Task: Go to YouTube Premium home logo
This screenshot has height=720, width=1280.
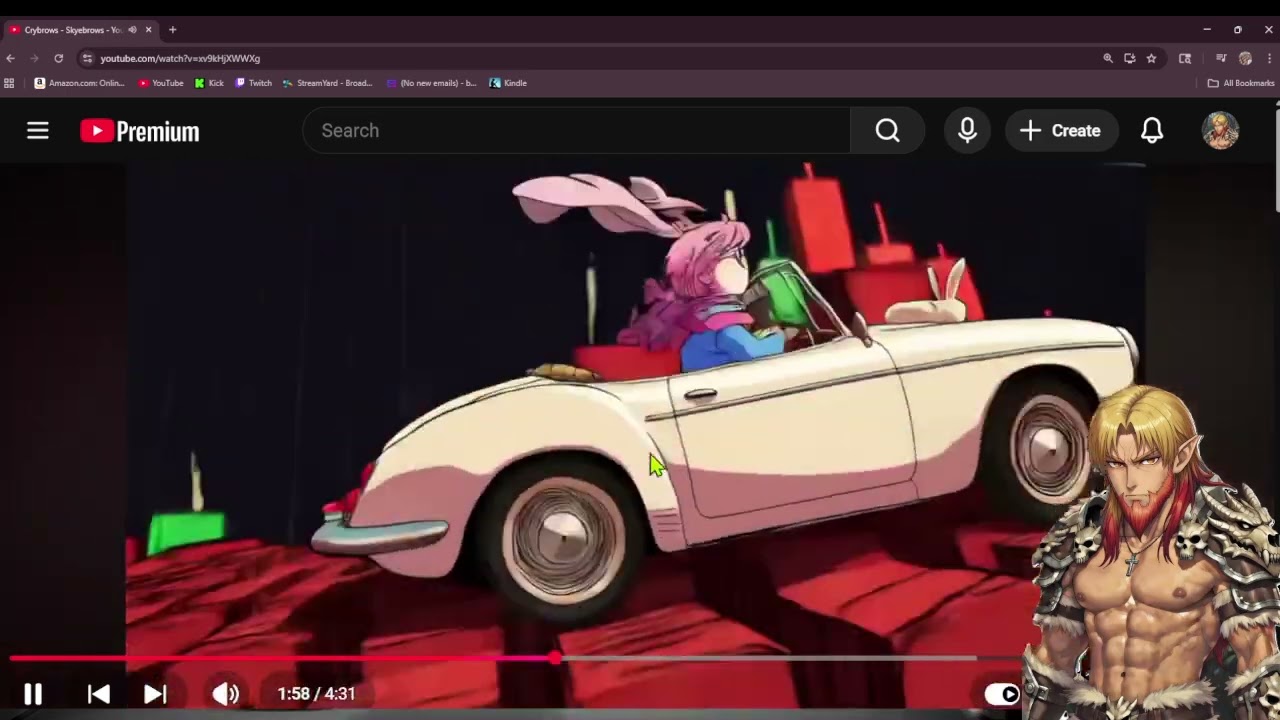Action: click(140, 131)
